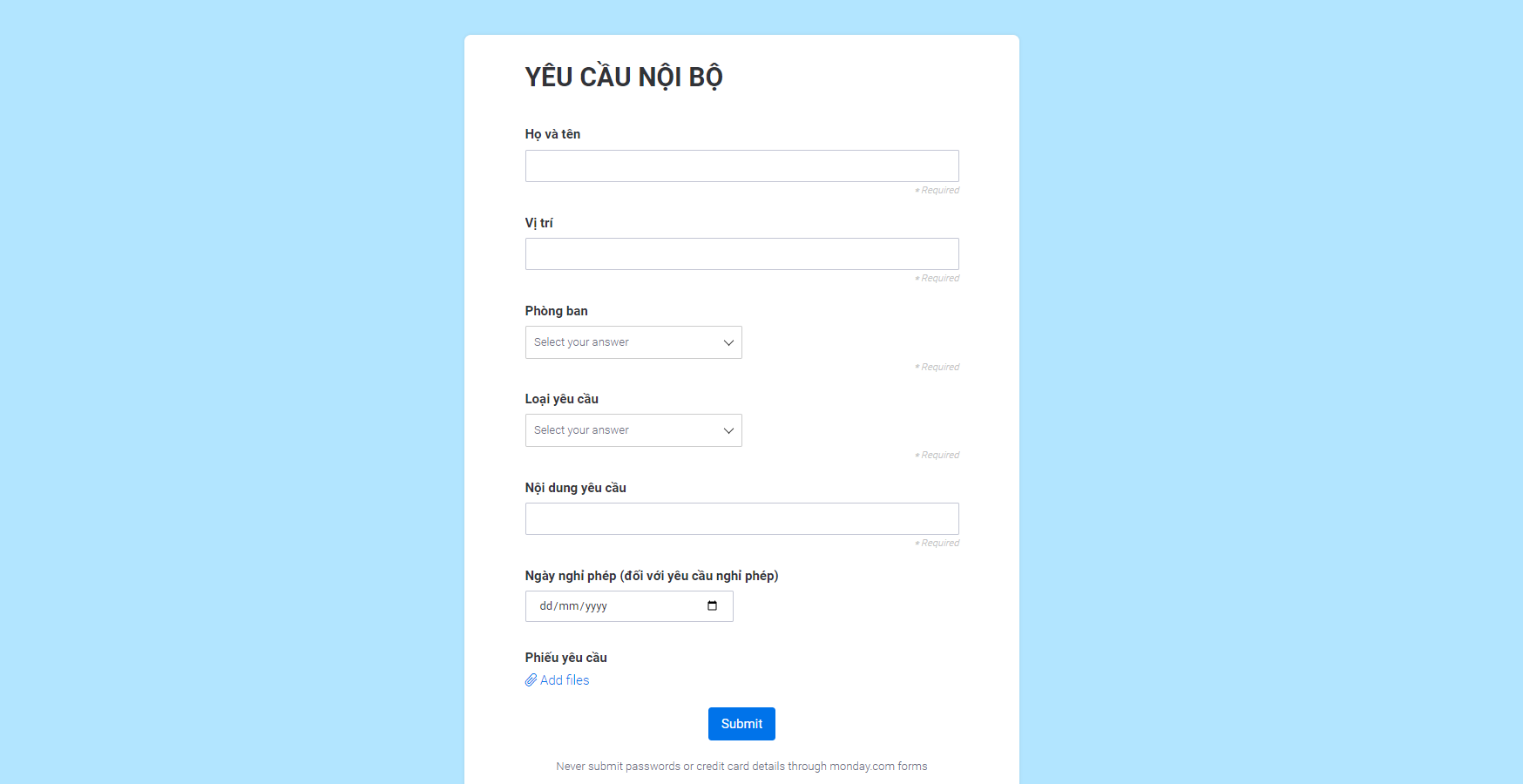Image resolution: width=1523 pixels, height=784 pixels.
Task: Click the chevron arrow in Phòng ban selector
Action: 728,342
